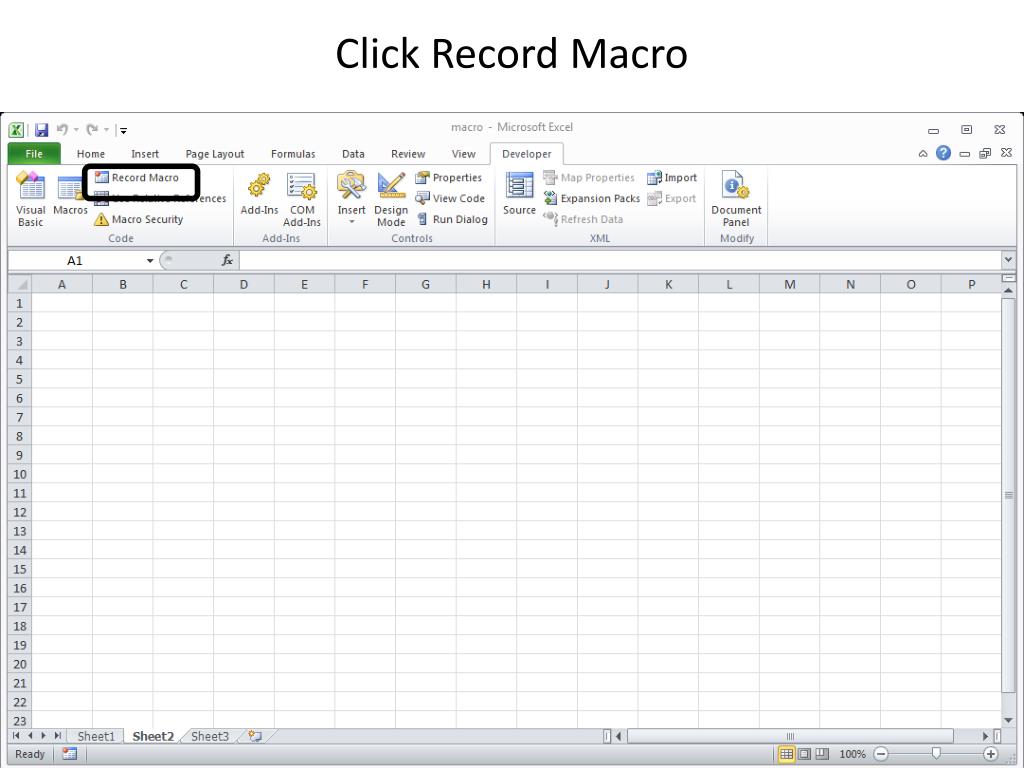The height and width of the screenshot is (768, 1024).
Task: Click the Select All corner button
Action: click(x=20, y=284)
